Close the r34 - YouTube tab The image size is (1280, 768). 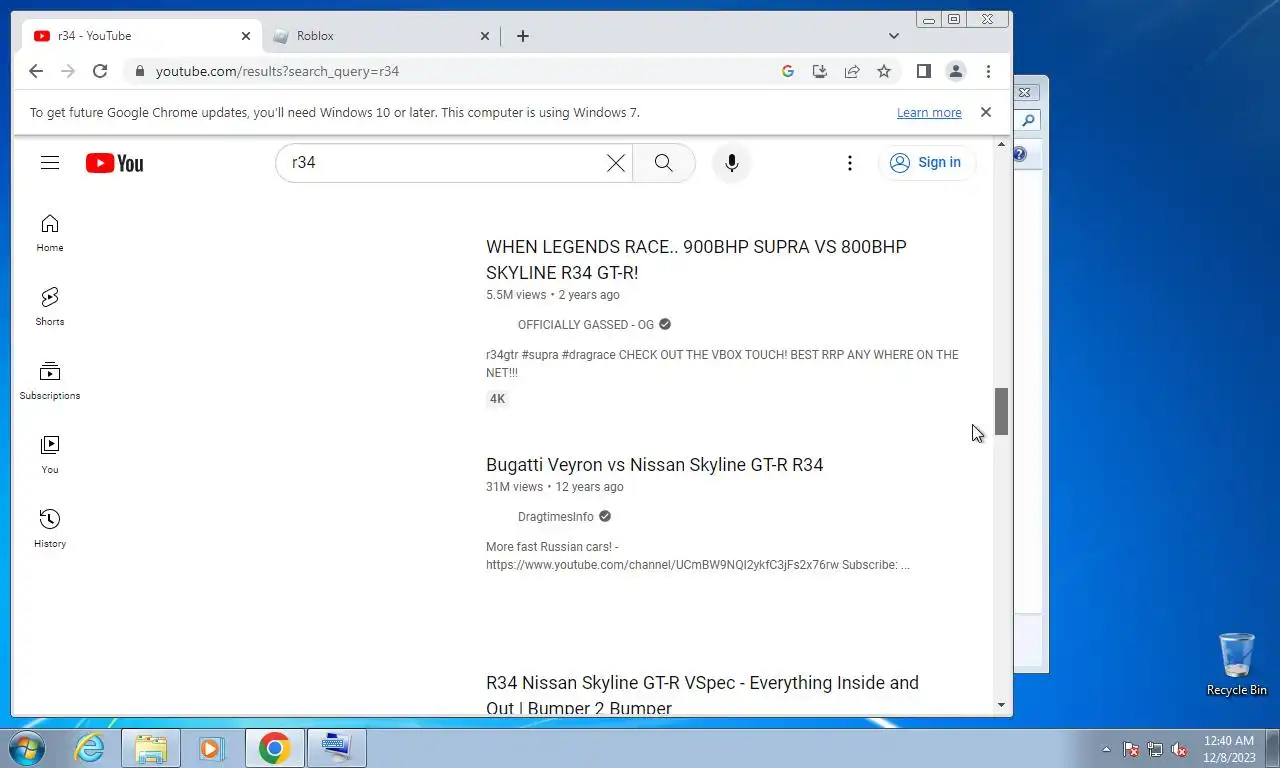246,36
